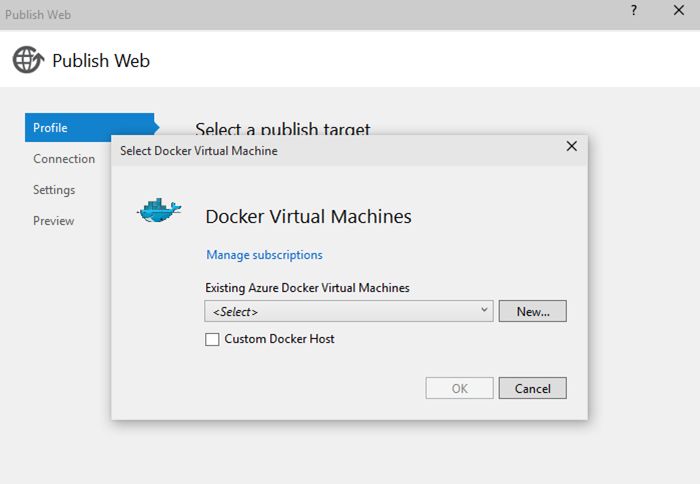Click the OK button
The height and width of the screenshot is (484, 700).
point(459,388)
